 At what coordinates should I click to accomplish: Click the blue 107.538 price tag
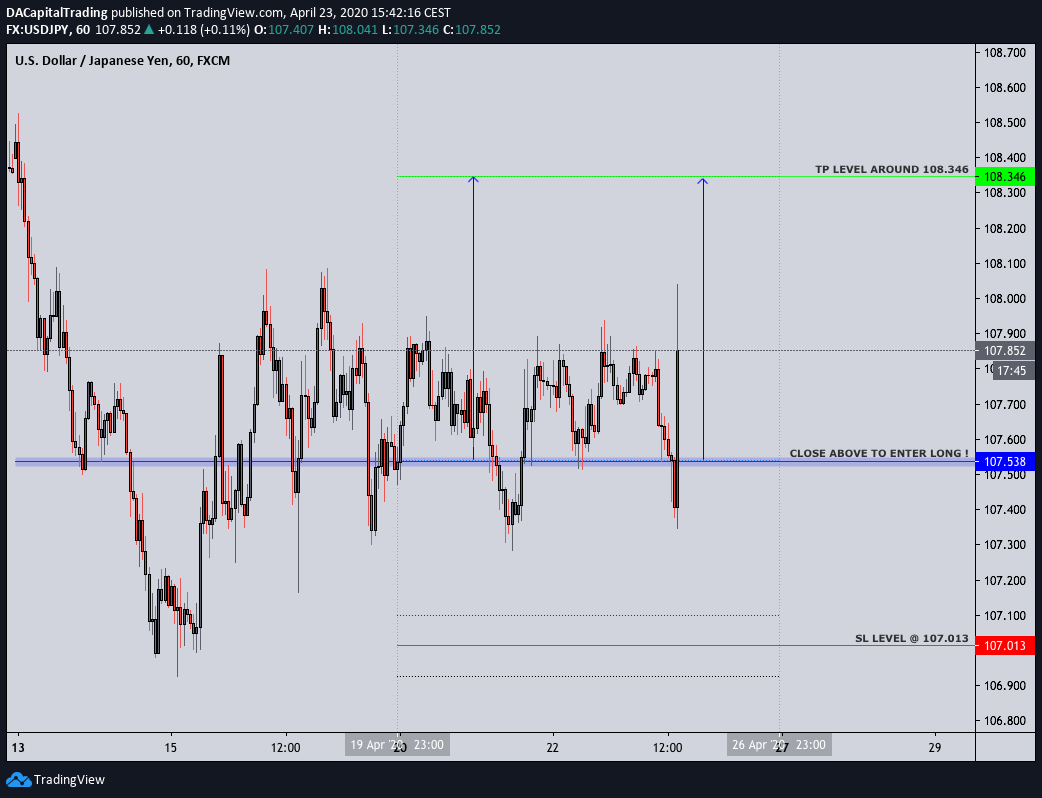point(1005,462)
